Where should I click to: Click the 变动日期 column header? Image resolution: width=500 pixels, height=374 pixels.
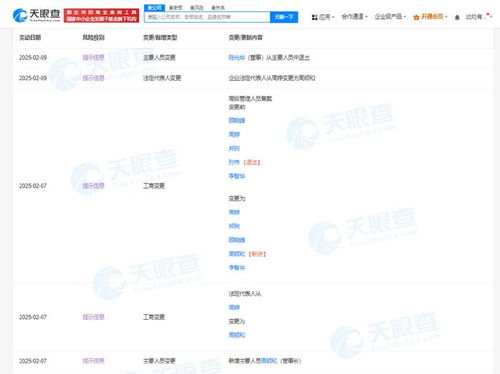click(x=30, y=37)
